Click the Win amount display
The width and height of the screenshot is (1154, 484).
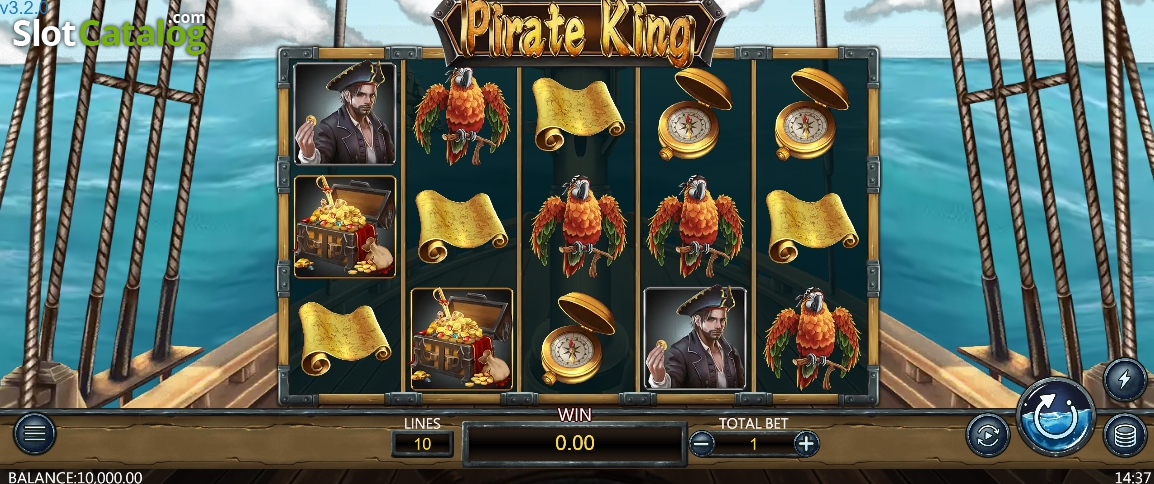(575, 443)
